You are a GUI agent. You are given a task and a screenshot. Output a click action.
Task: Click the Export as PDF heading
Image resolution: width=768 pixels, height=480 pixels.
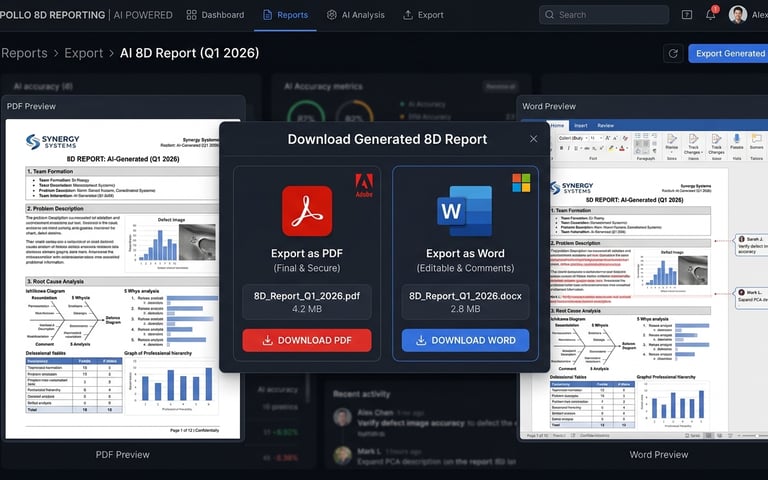pyautogui.click(x=307, y=253)
